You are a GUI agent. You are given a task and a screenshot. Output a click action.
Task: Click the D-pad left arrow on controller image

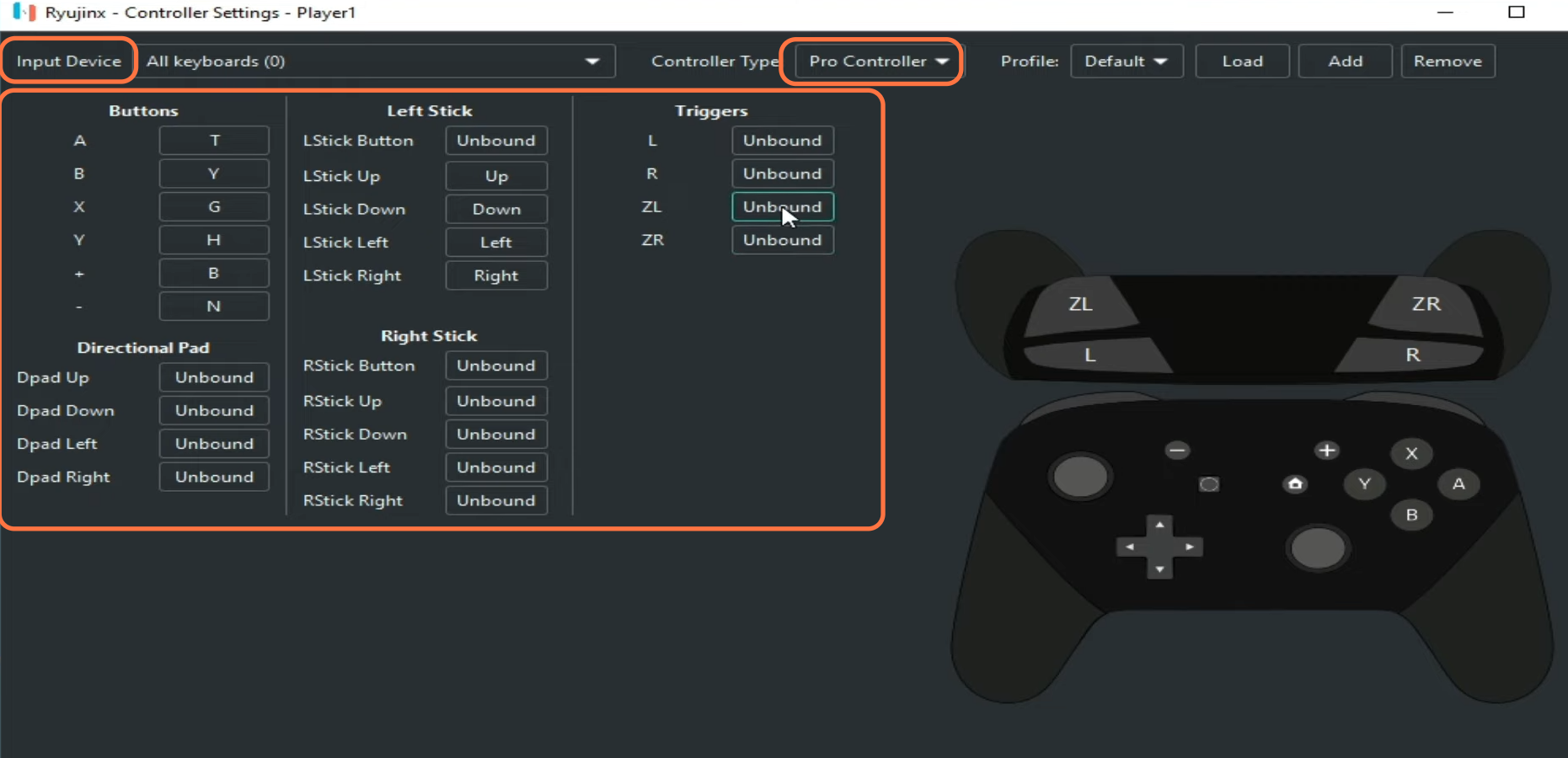click(1130, 547)
